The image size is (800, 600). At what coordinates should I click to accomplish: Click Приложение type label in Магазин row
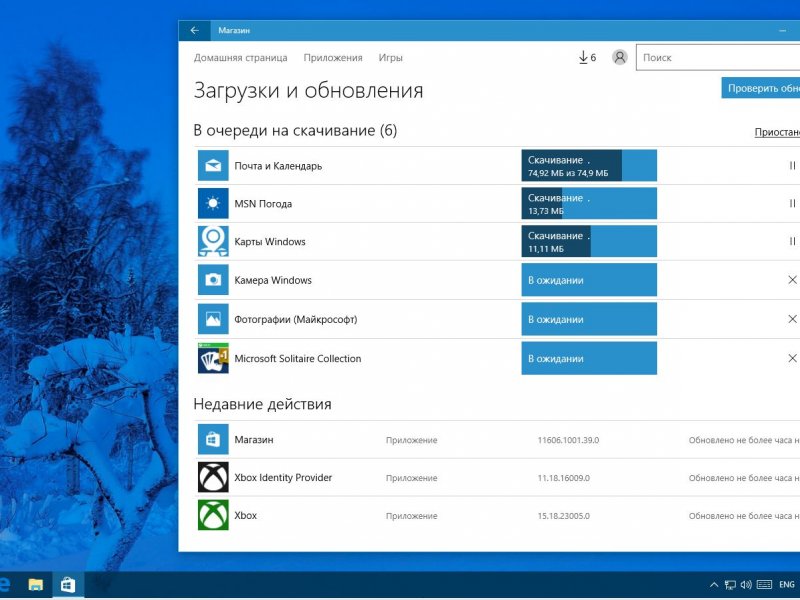tap(412, 440)
